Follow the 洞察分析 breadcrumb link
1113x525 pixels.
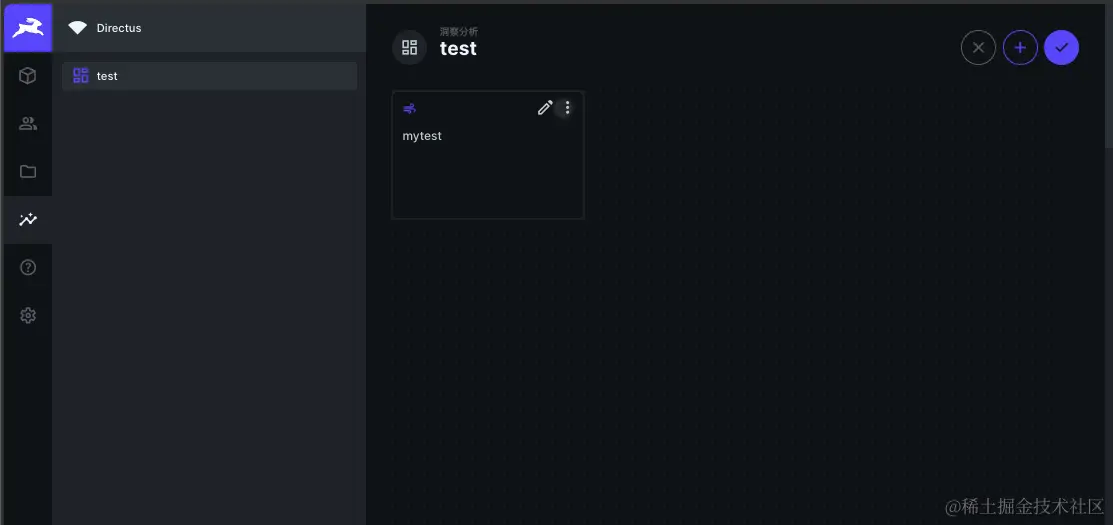459,32
